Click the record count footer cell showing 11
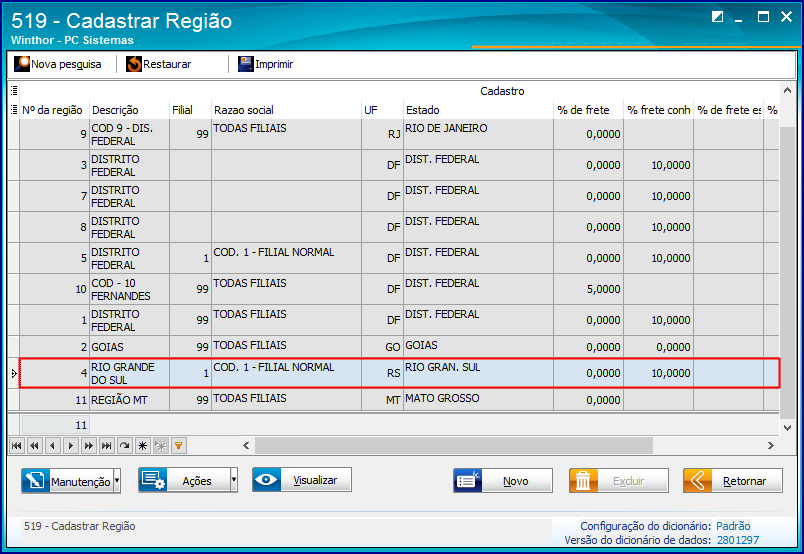 55,425
